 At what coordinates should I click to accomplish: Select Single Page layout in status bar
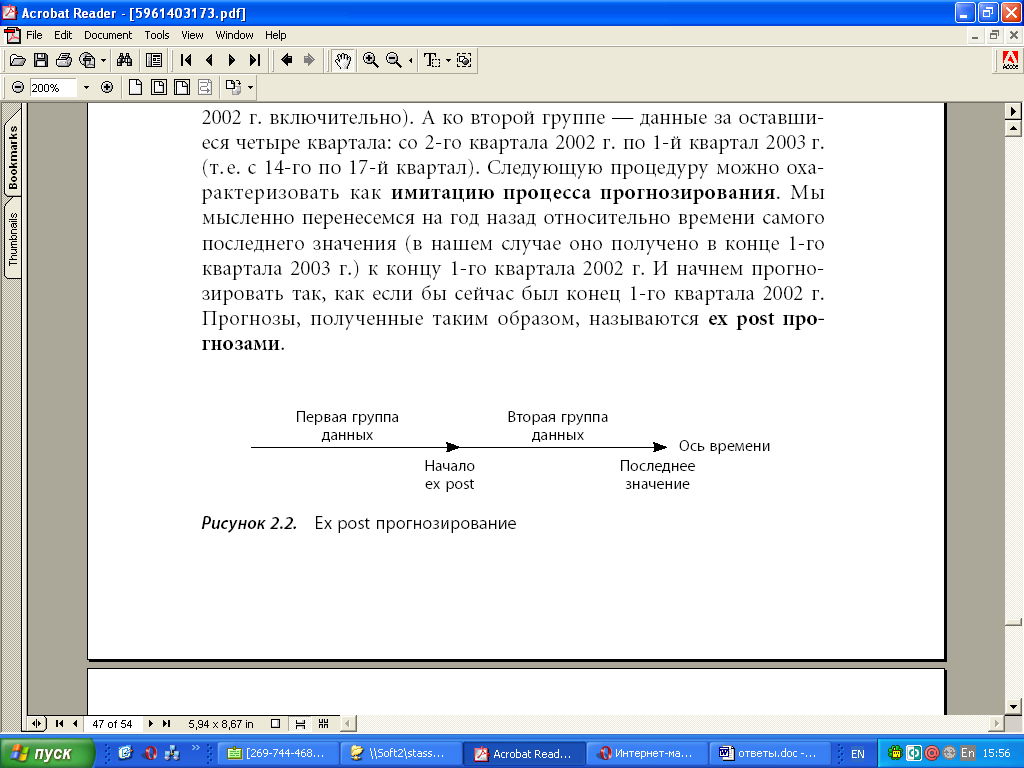pos(276,724)
